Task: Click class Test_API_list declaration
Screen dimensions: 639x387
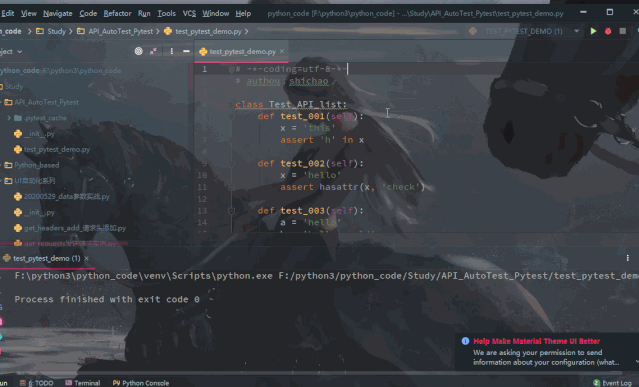Action: [291, 105]
